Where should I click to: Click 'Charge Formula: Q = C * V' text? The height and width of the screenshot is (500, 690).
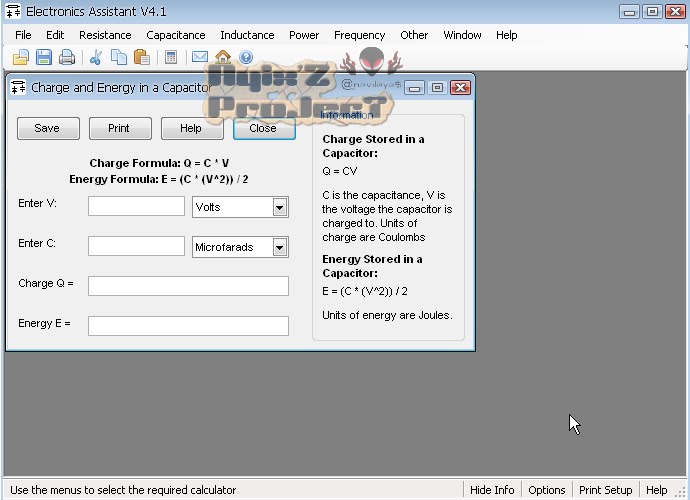[159, 163]
